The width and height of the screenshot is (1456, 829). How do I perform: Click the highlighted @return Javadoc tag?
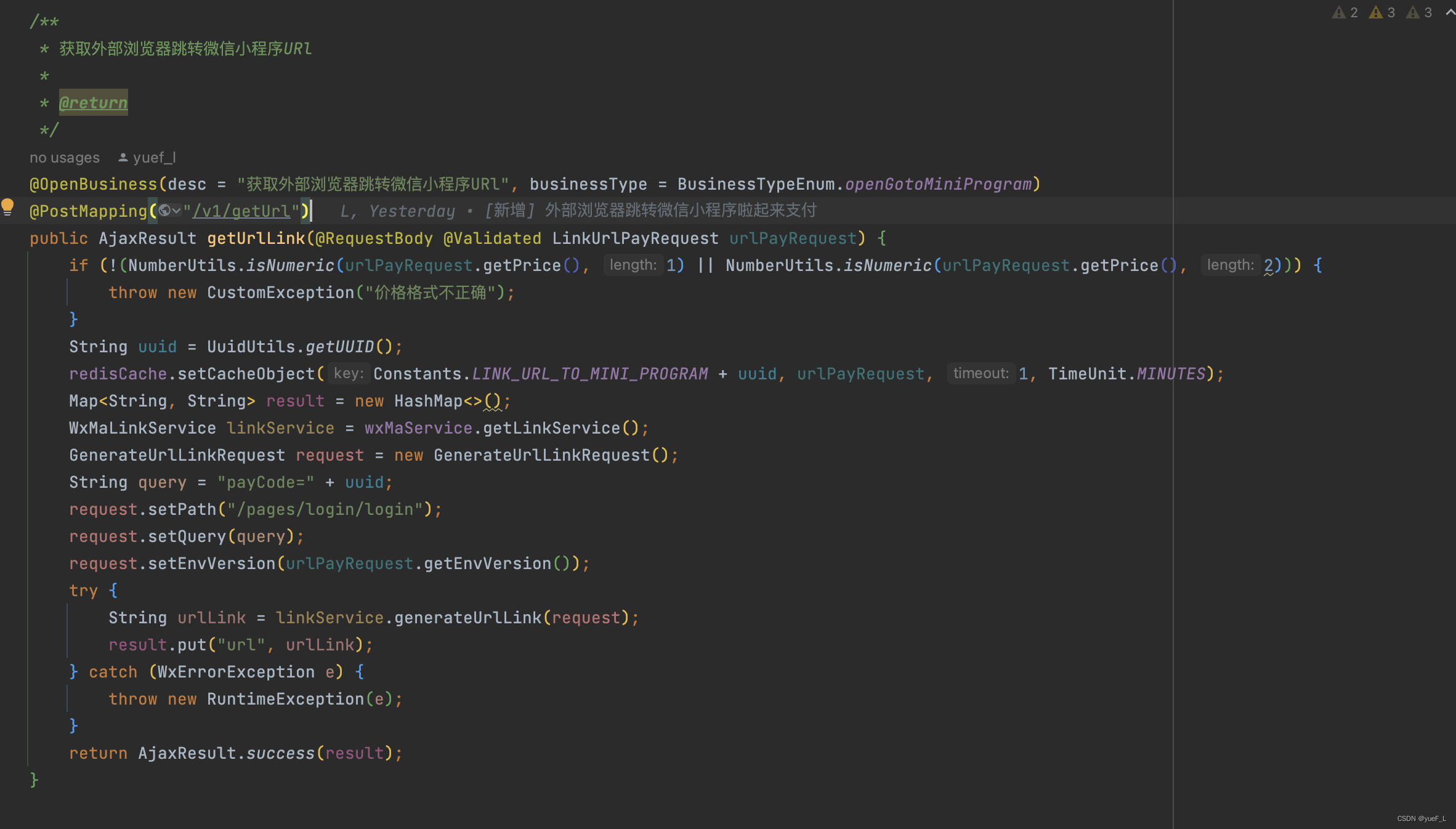click(93, 103)
